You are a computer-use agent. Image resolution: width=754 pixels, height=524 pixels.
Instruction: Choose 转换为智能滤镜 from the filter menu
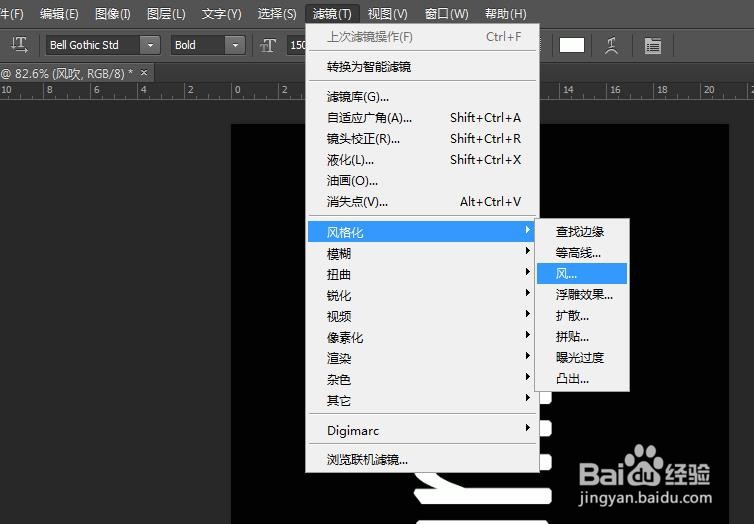(422, 67)
